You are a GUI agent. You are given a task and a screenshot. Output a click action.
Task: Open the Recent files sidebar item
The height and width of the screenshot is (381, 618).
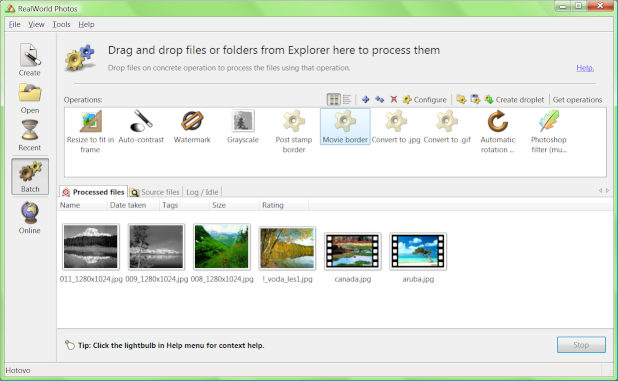(30, 136)
